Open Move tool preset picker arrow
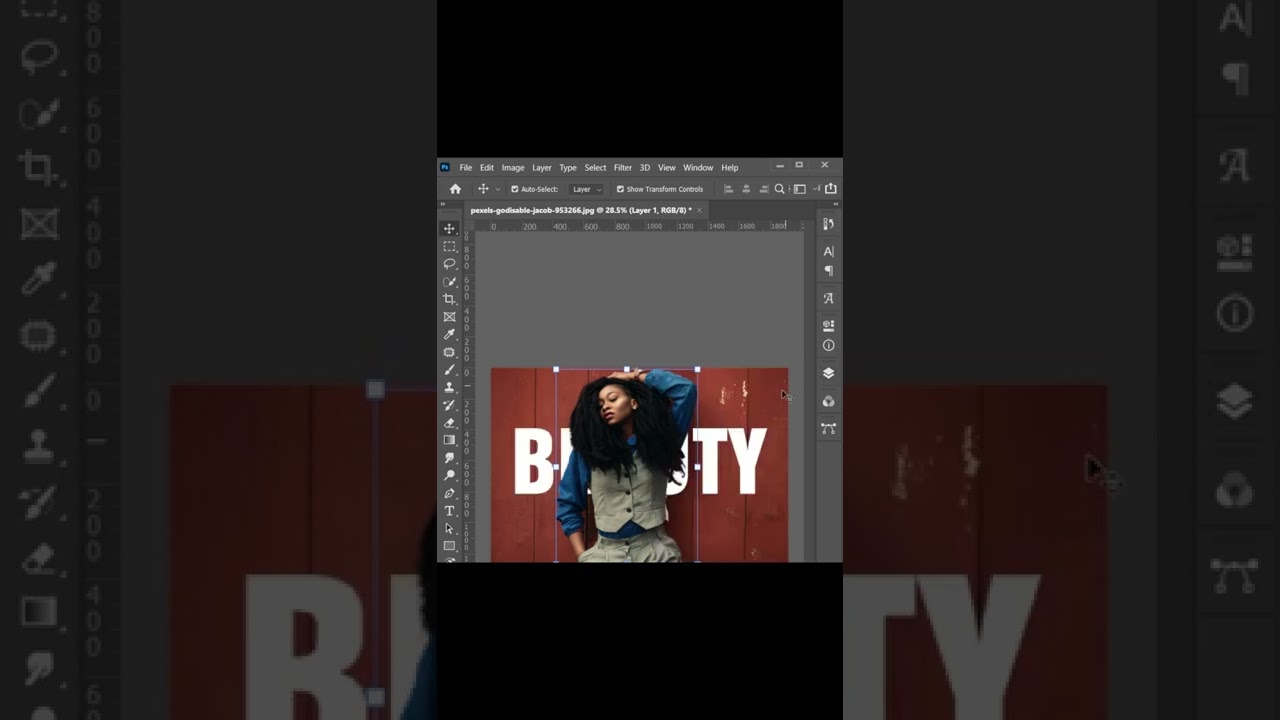 [x=498, y=189]
